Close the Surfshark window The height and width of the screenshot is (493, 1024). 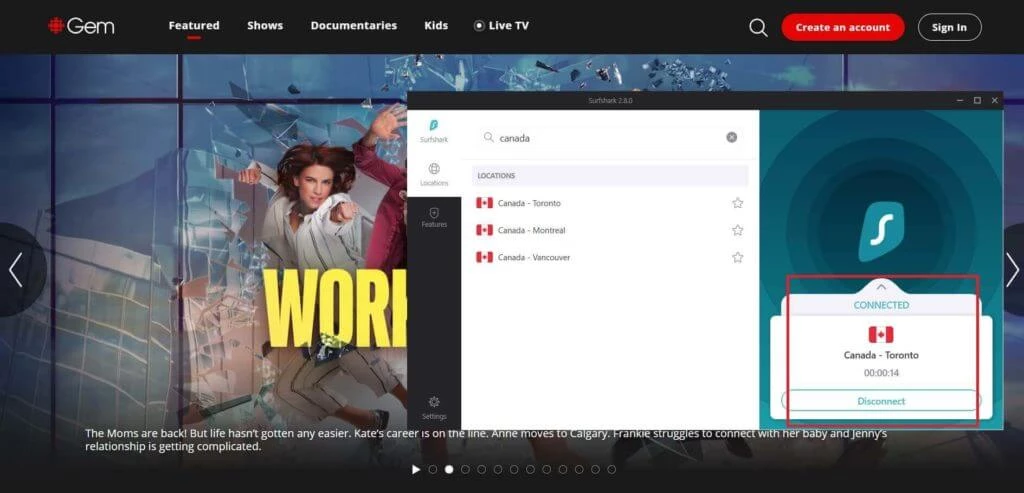[x=995, y=101]
